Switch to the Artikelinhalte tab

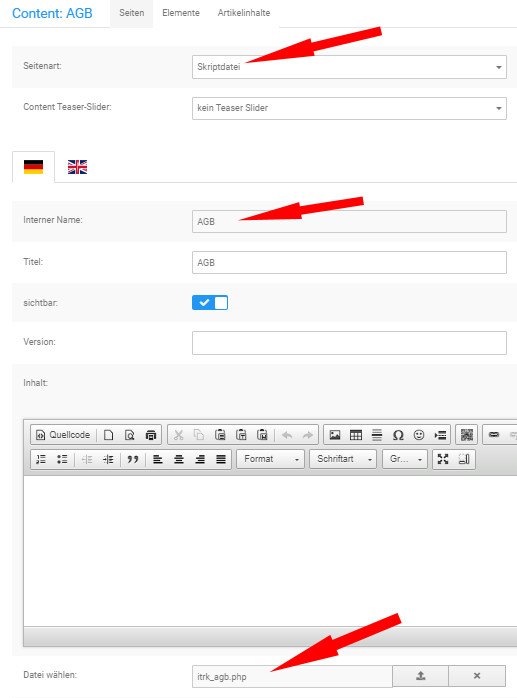(x=244, y=13)
